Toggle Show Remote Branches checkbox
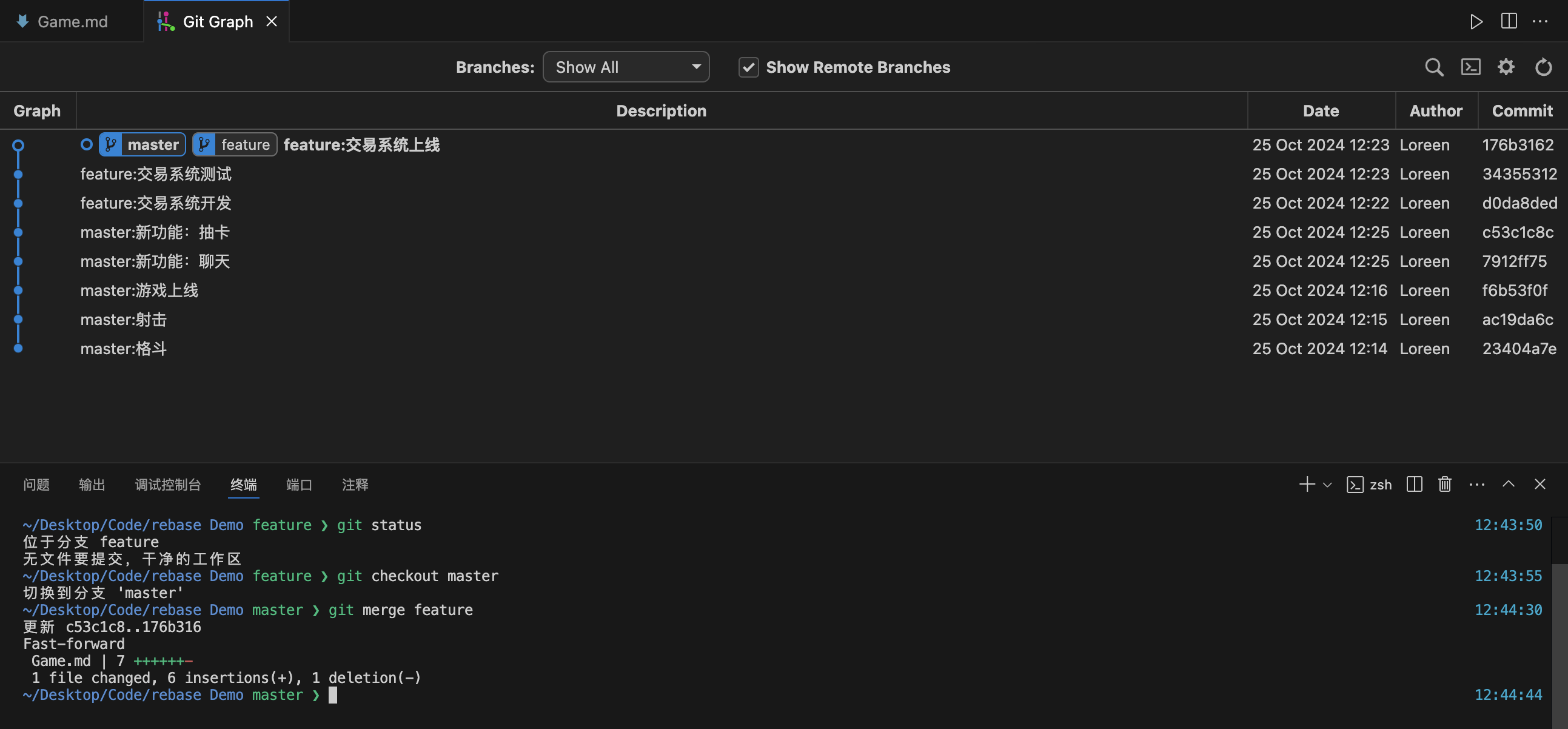The width and height of the screenshot is (1568, 729). tap(749, 67)
